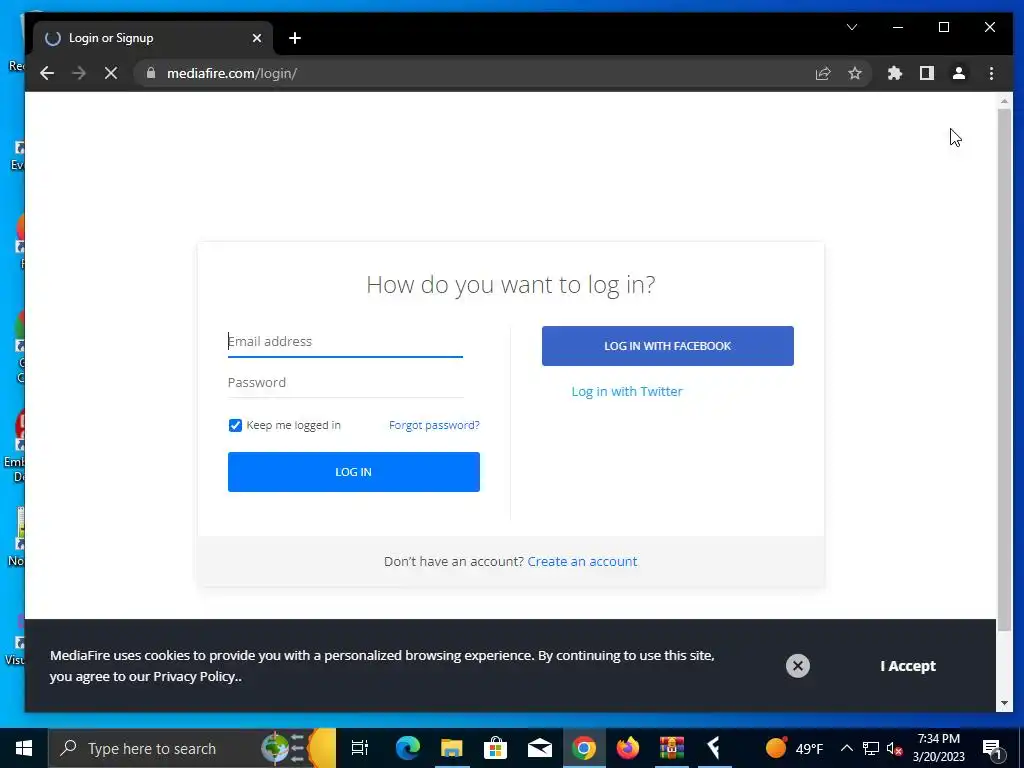The width and height of the screenshot is (1024, 768).
Task: Open WinRAR from the taskbar
Action: tap(671, 748)
